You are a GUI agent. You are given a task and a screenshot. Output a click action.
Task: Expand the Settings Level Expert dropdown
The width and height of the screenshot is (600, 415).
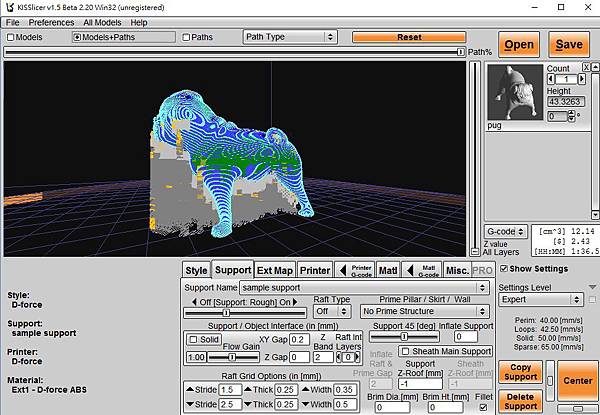540,299
